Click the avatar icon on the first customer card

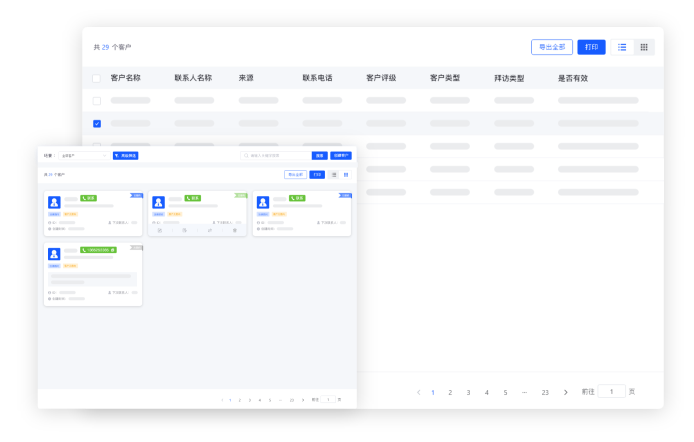54,202
